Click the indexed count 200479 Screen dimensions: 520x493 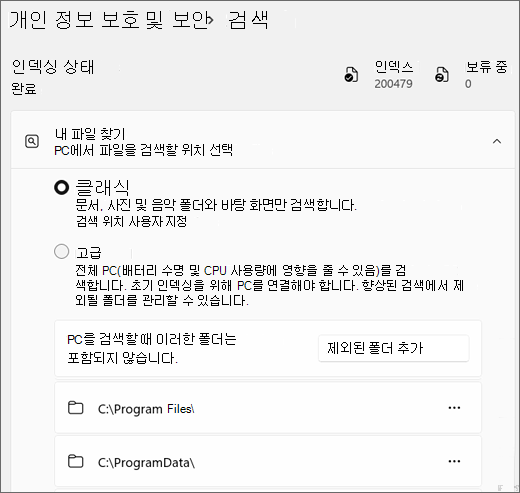[x=393, y=84]
